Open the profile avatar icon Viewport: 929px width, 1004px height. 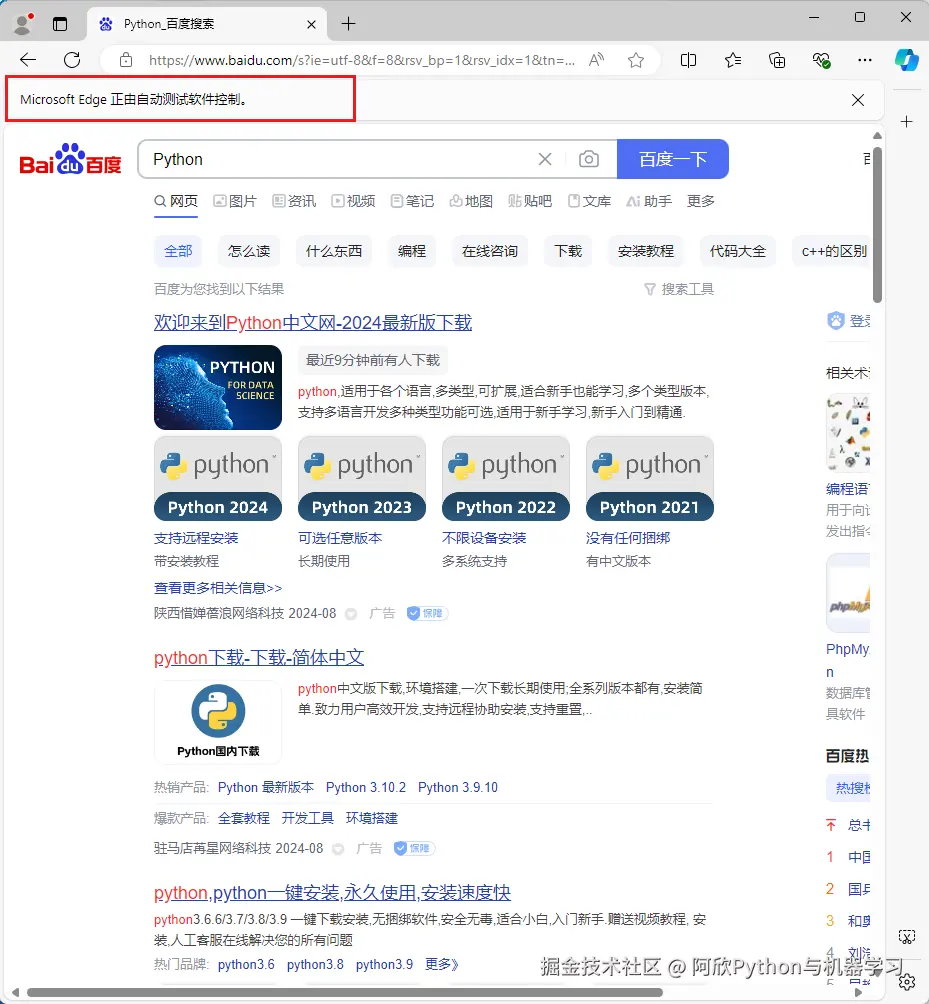pos(23,24)
